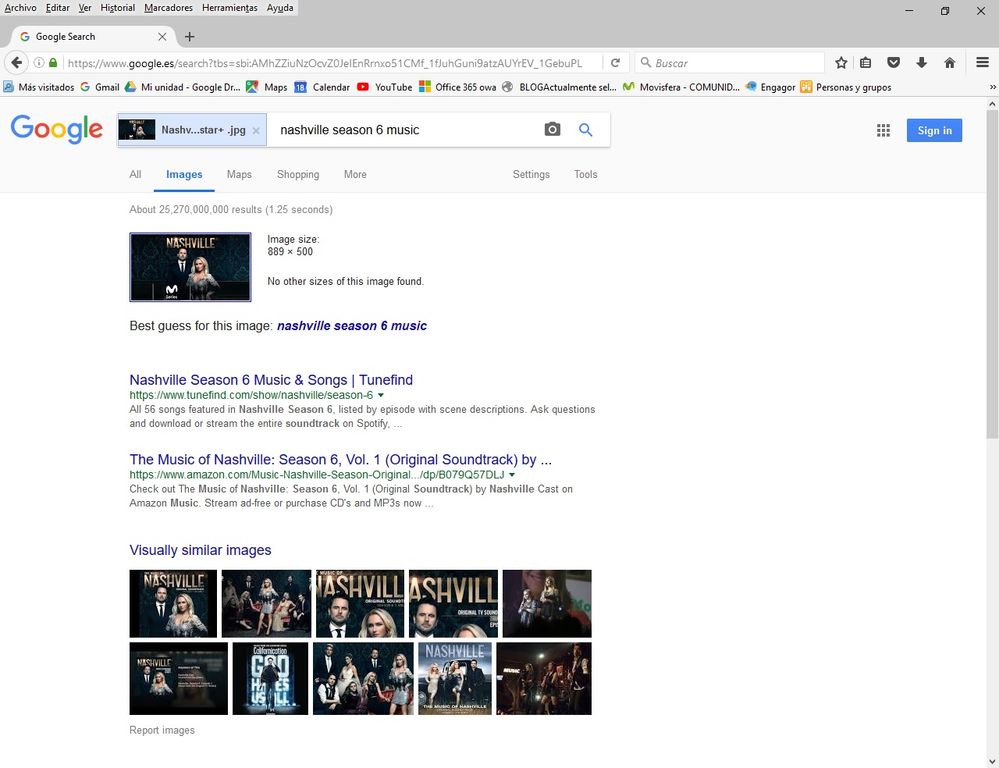
Task: Open the Firefox hamburger menu
Action: coord(984,62)
